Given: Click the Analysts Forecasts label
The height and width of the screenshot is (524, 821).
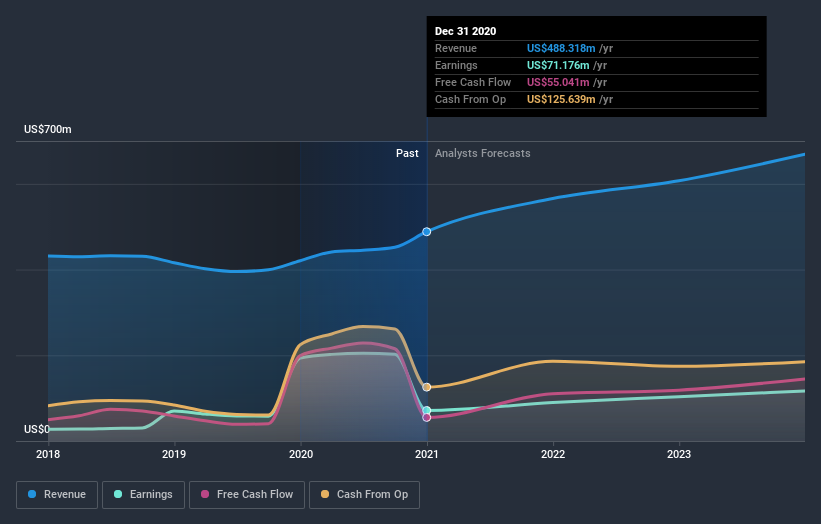Looking at the screenshot, I should (483, 153).
